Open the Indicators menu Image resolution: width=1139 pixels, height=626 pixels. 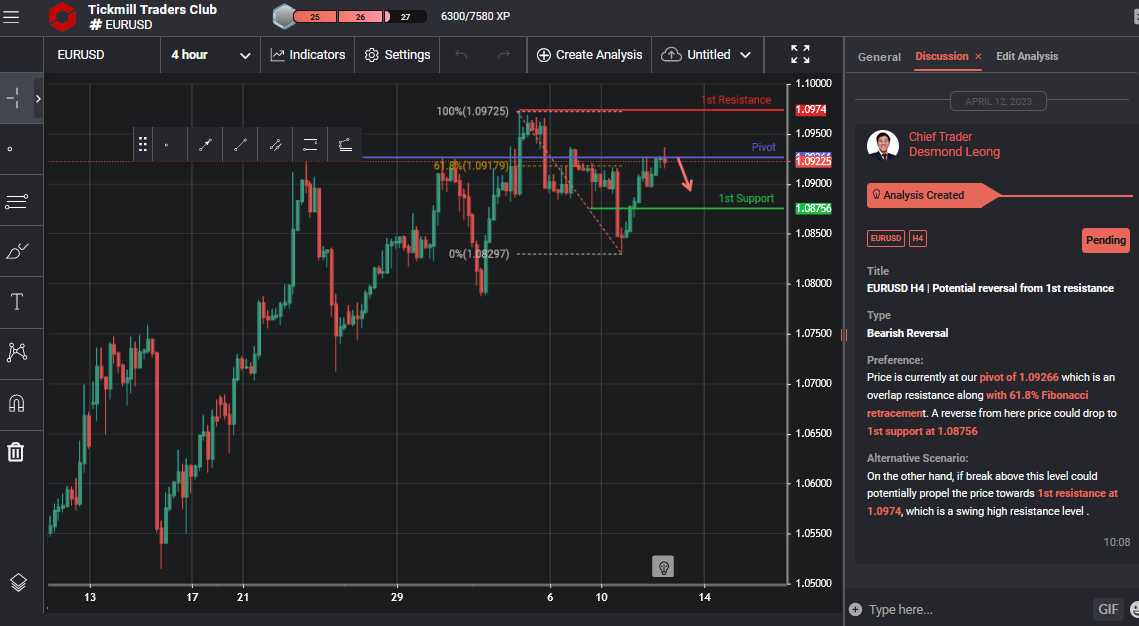307,55
